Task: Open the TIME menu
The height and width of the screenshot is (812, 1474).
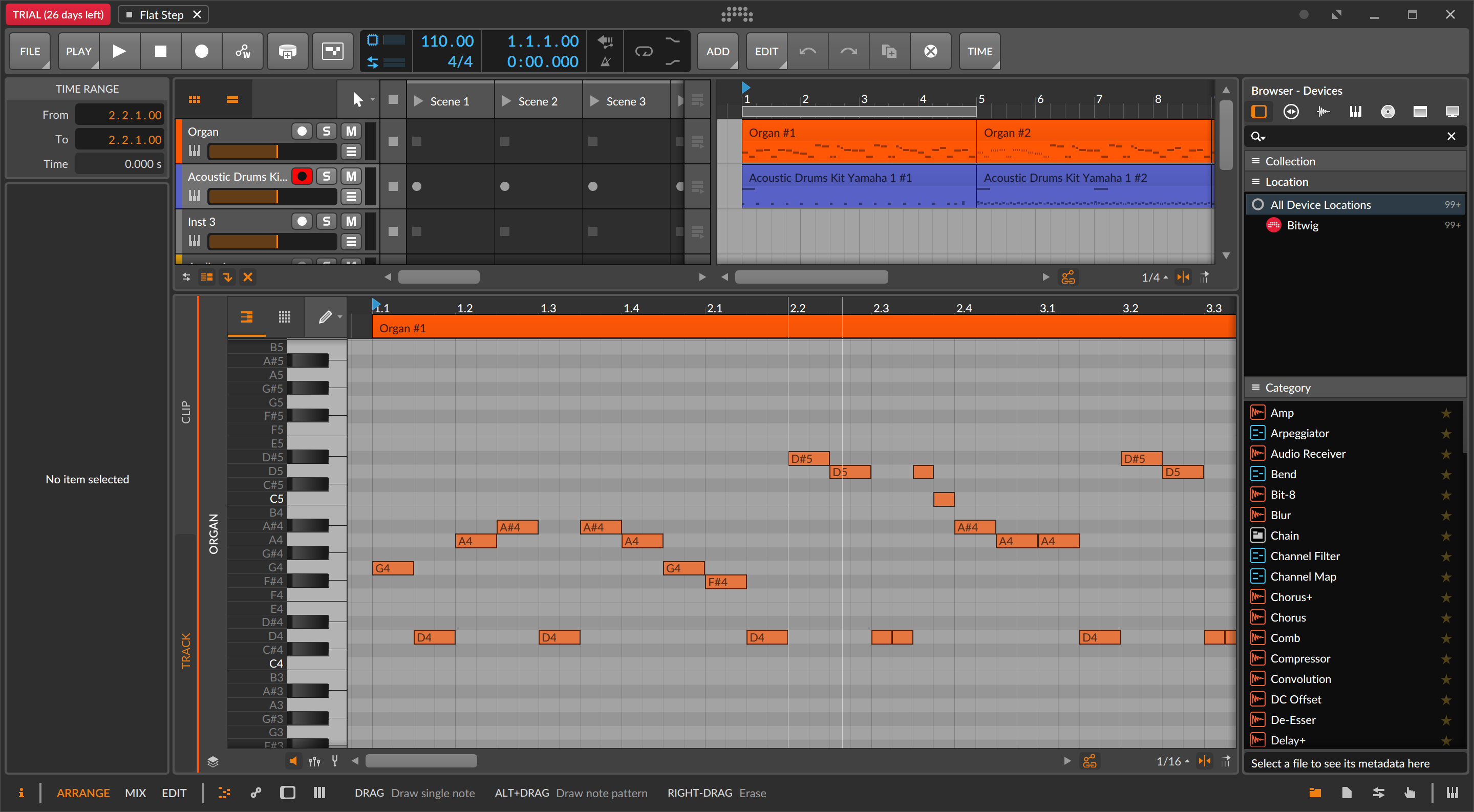Action: [x=979, y=52]
